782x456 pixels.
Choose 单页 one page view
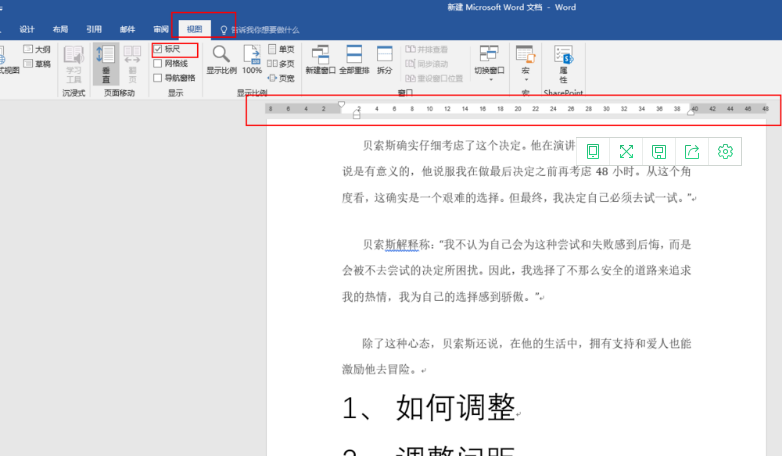pyautogui.click(x=281, y=49)
